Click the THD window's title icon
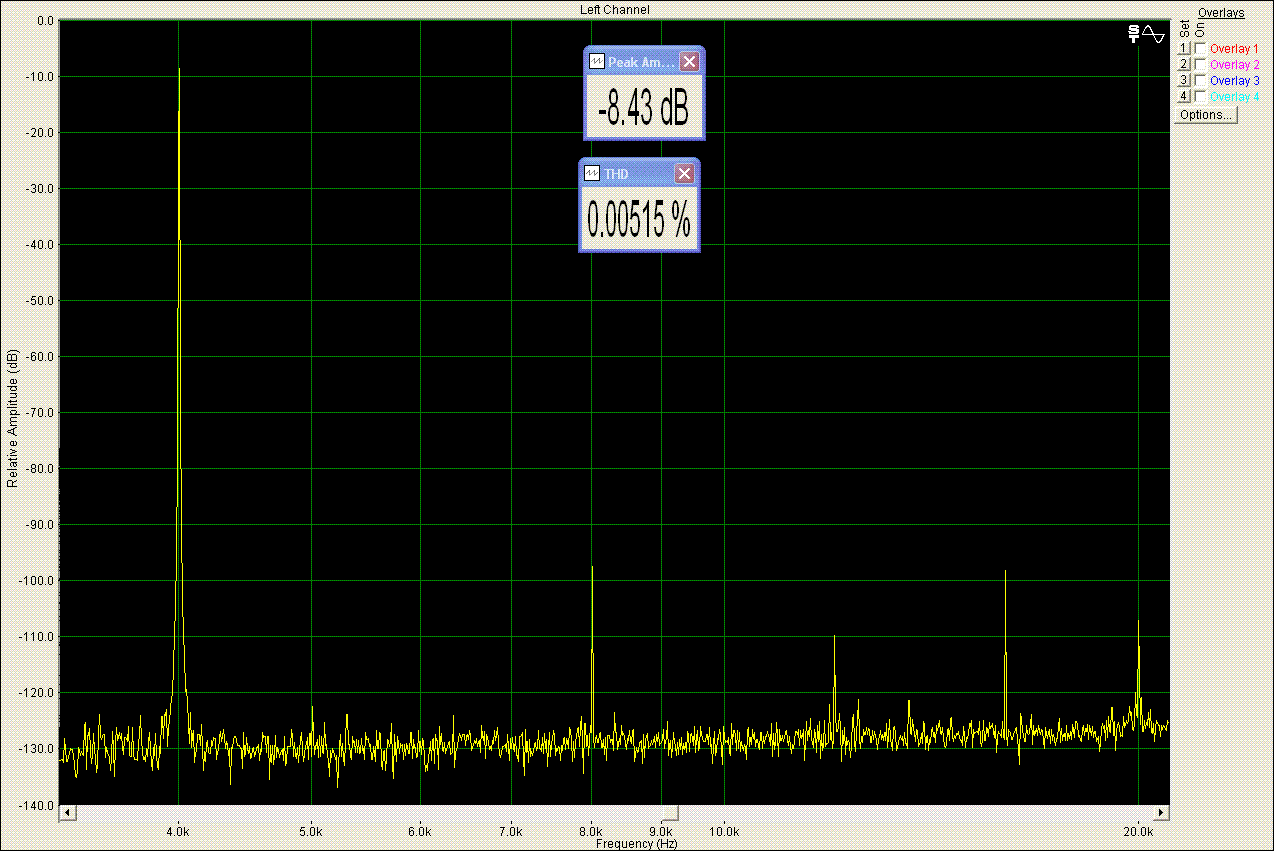 tap(592, 174)
